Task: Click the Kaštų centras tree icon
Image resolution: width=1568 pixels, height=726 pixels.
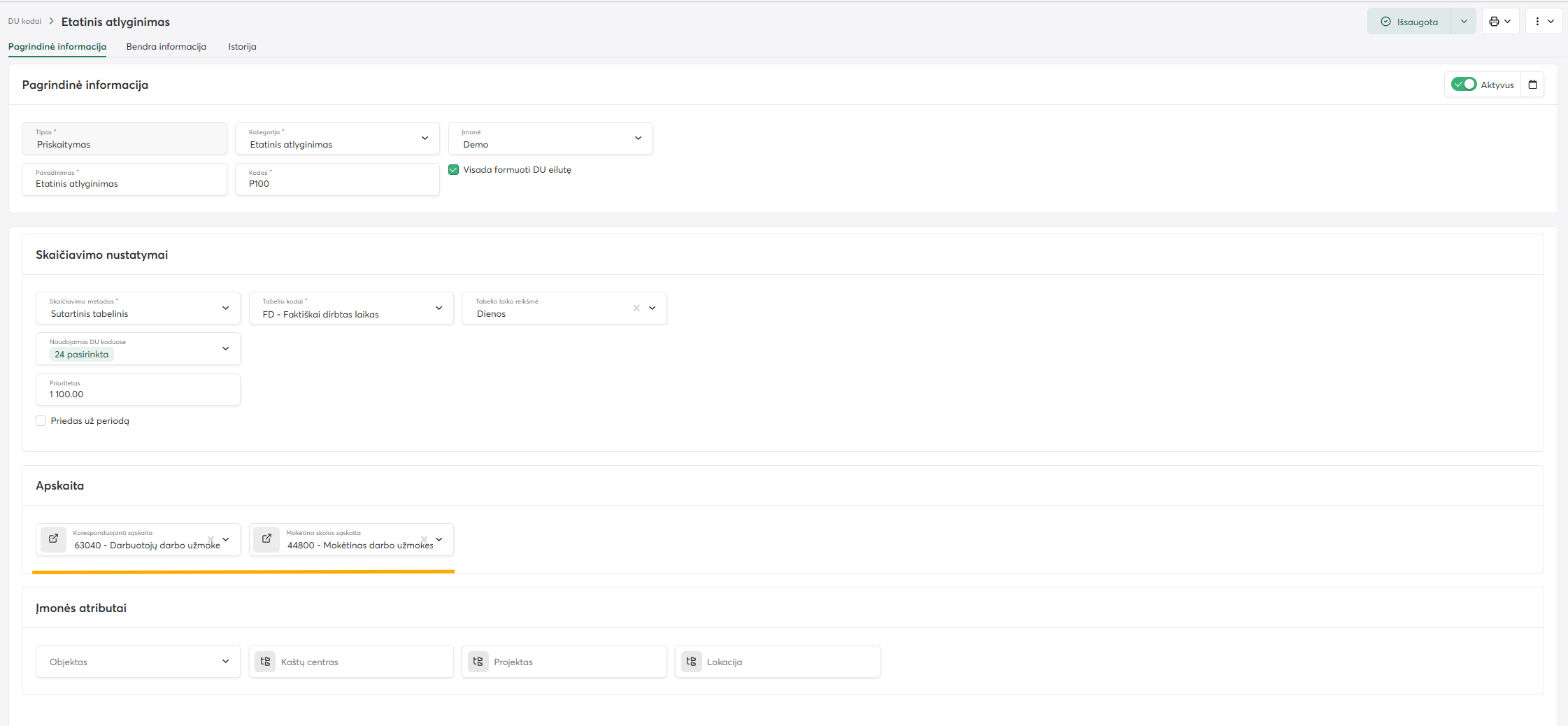Action: (x=265, y=662)
